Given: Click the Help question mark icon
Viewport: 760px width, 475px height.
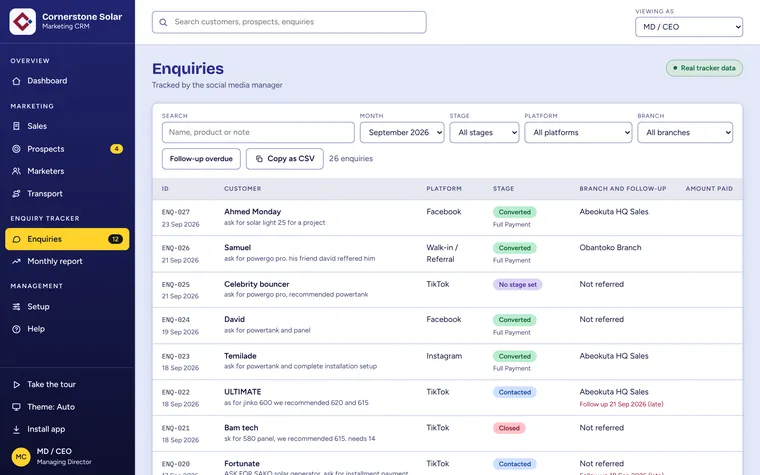Looking at the screenshot, I should [16, 329].
